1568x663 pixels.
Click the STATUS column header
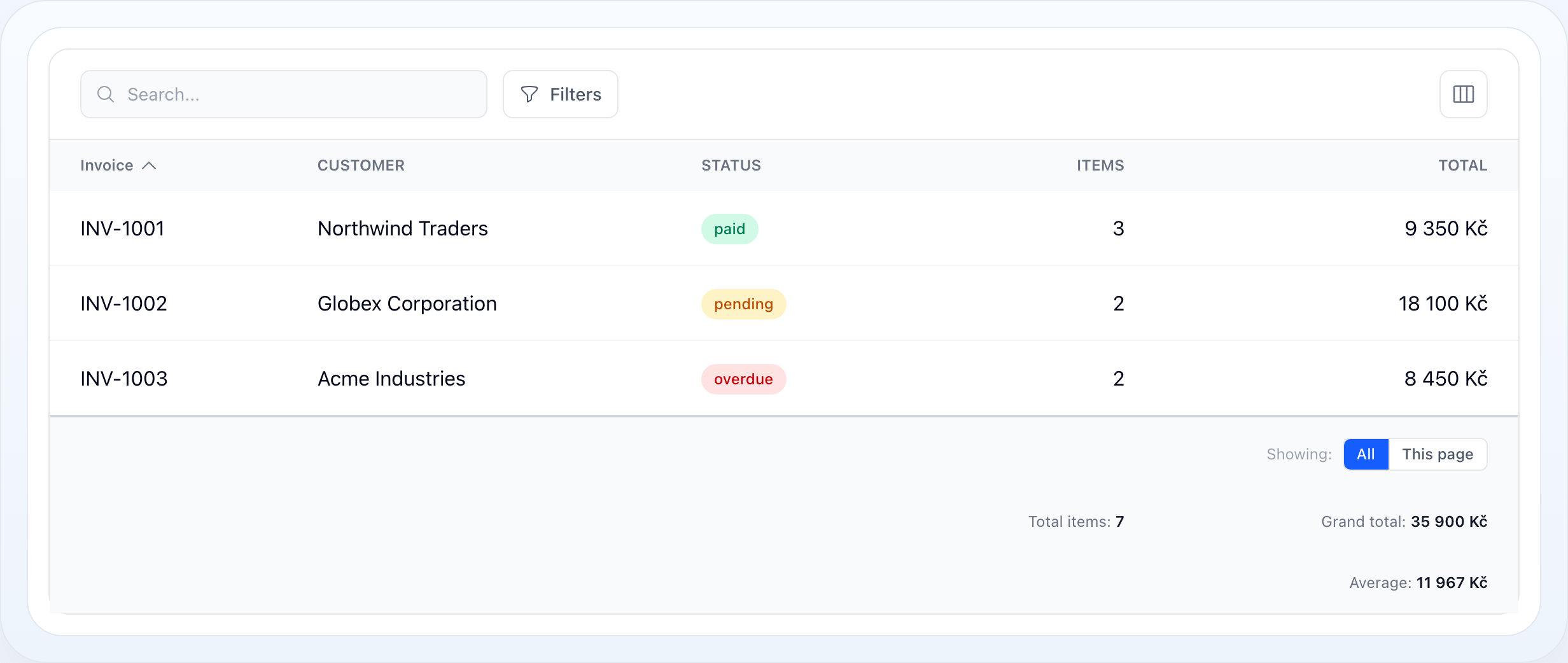pyautogui.click(x=731, y=165)
